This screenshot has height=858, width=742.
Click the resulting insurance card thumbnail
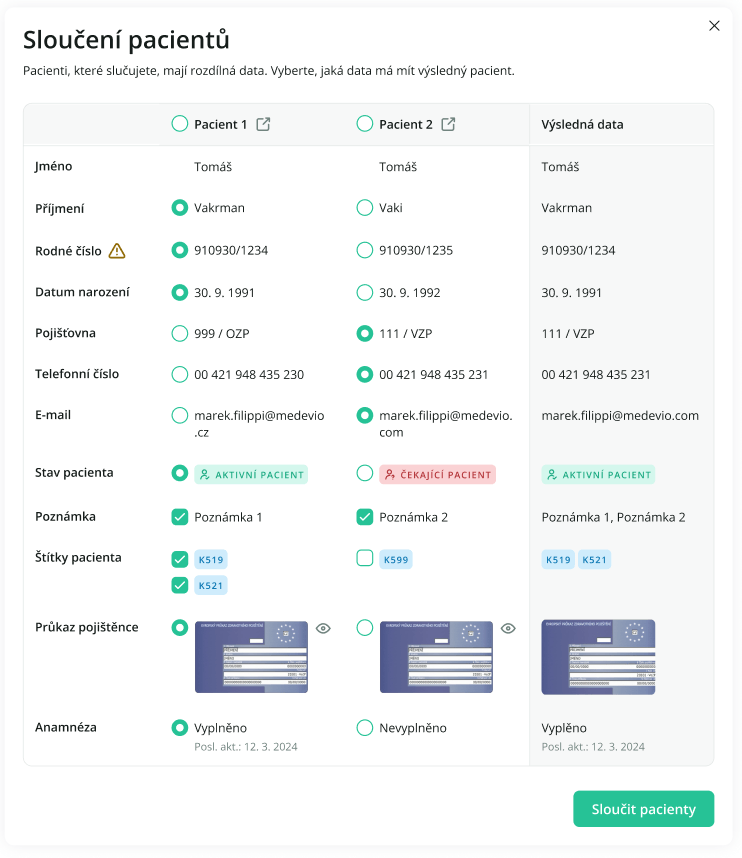598,657
